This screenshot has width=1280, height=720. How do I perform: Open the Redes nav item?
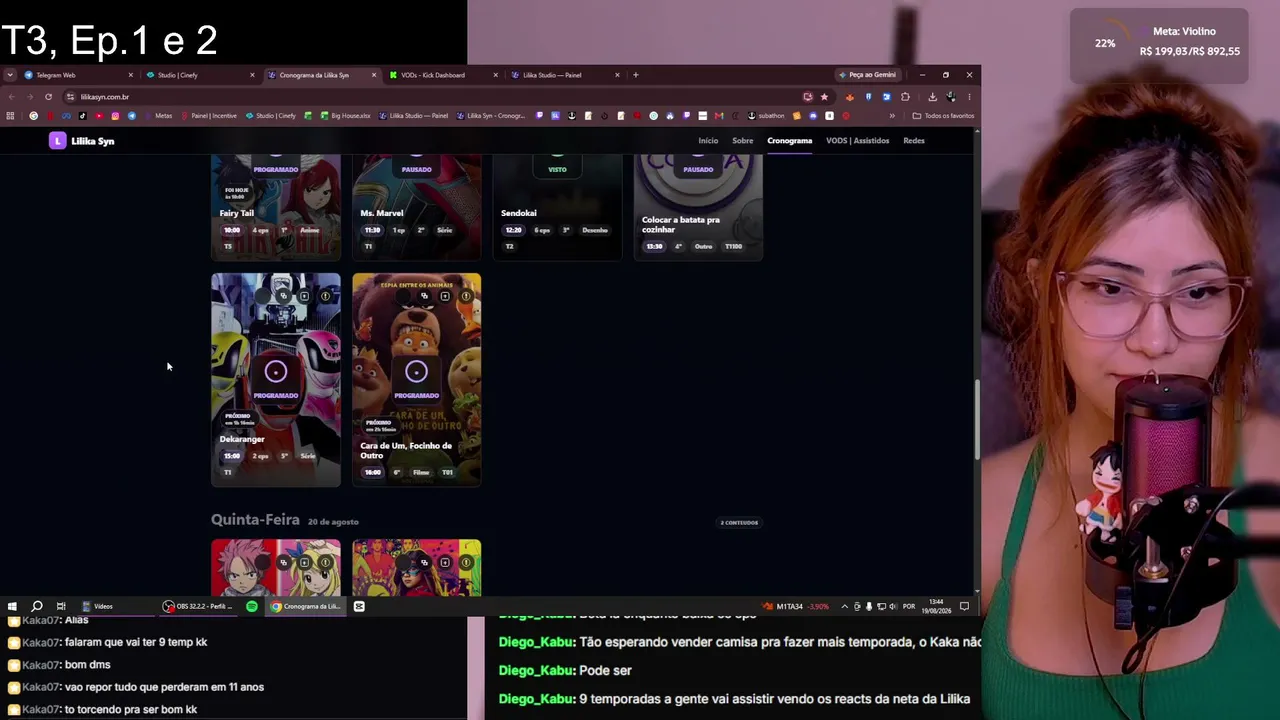[914, 141]
